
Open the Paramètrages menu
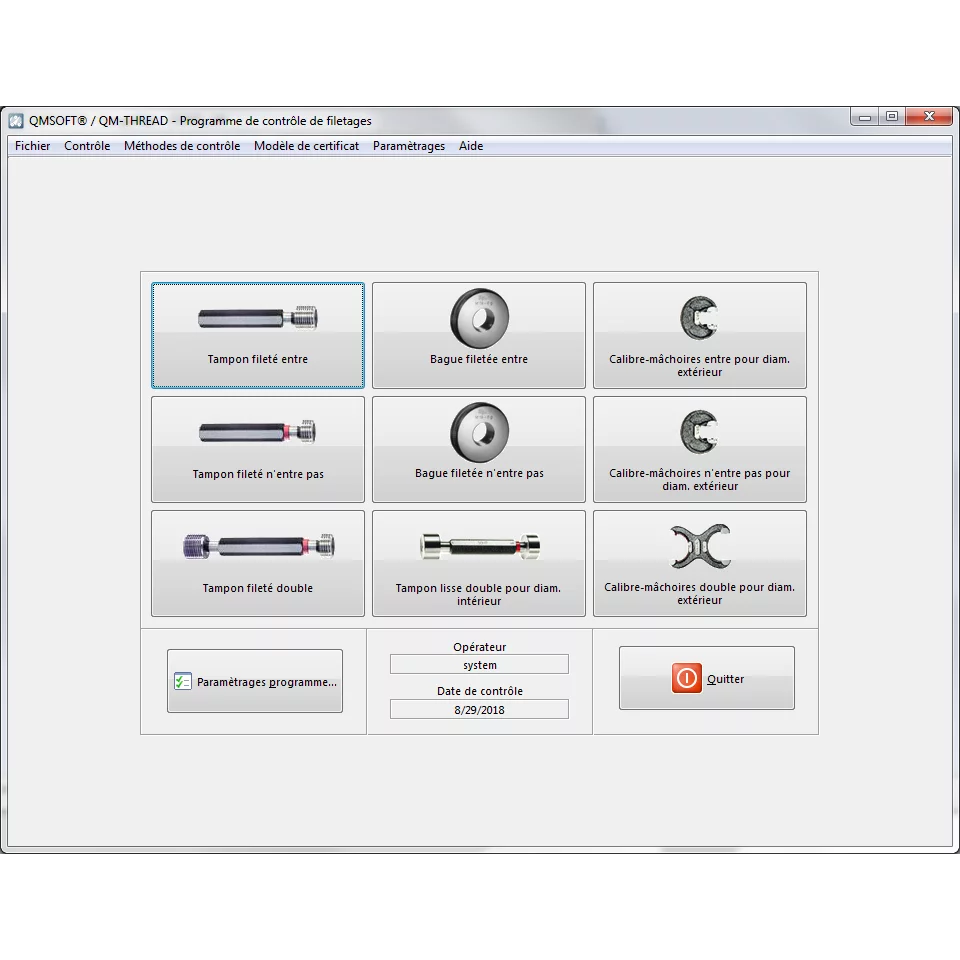coord(409,146)
